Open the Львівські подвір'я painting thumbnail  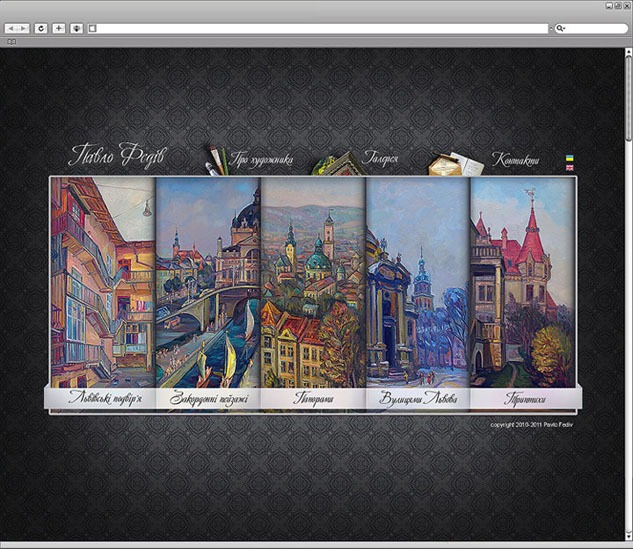click(x=103, y=282)
